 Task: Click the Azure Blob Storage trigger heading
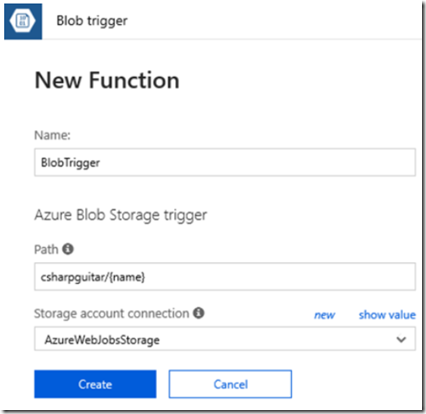pyautogui.click(x=121, y=215)
